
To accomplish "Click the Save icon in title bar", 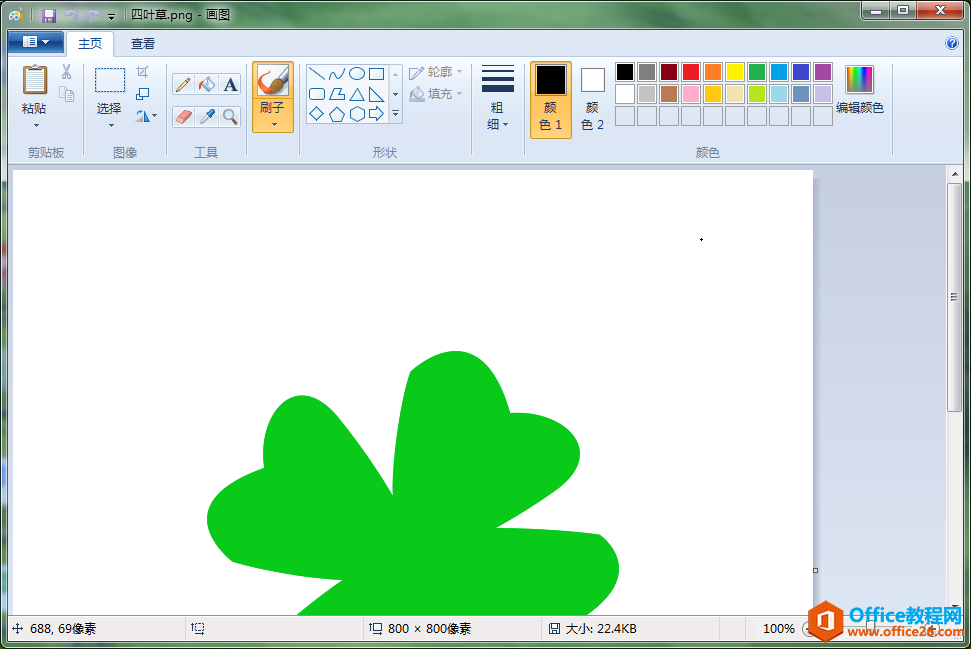I will pyautogui.click(x=48, y=15).
